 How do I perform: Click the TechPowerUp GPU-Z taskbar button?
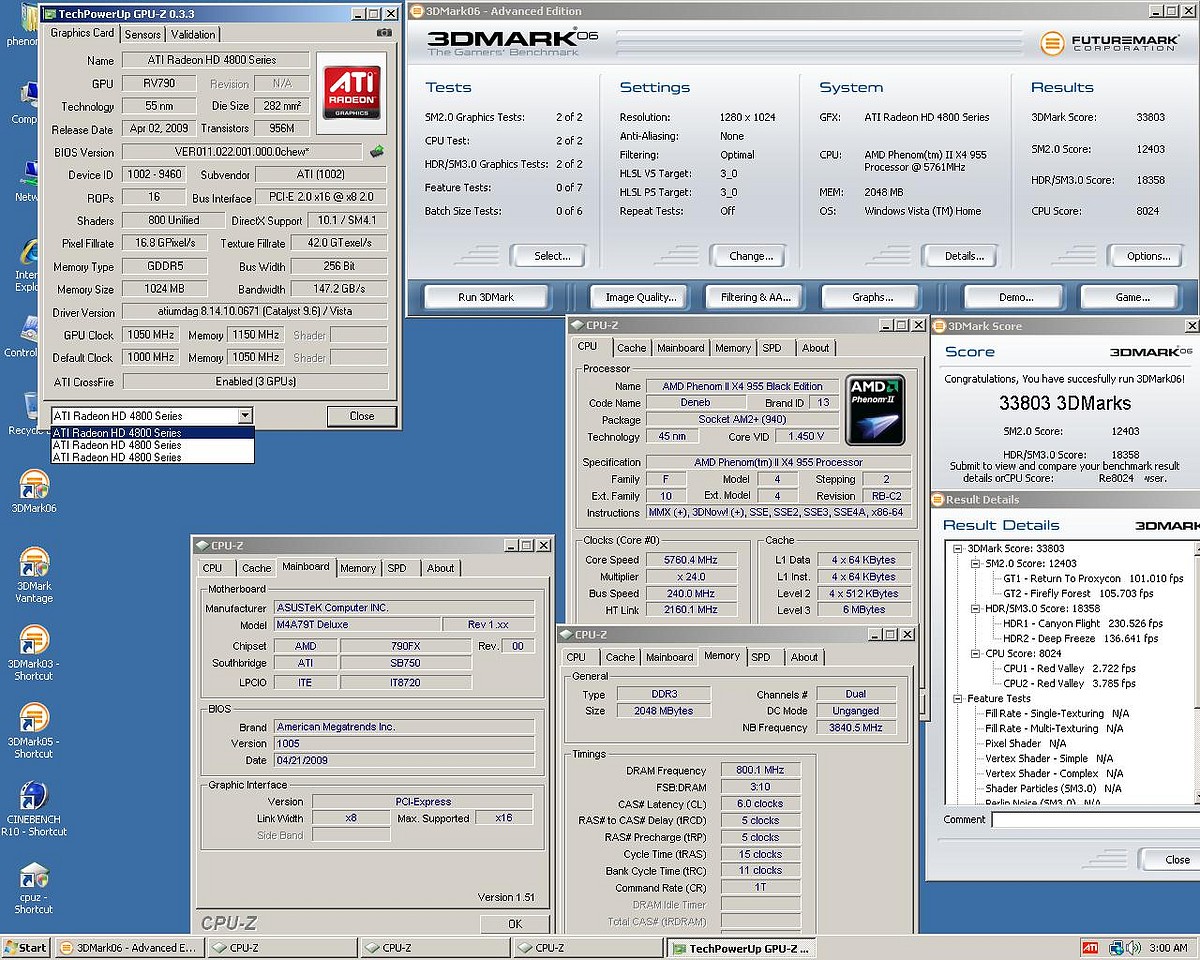pos(741,948)
